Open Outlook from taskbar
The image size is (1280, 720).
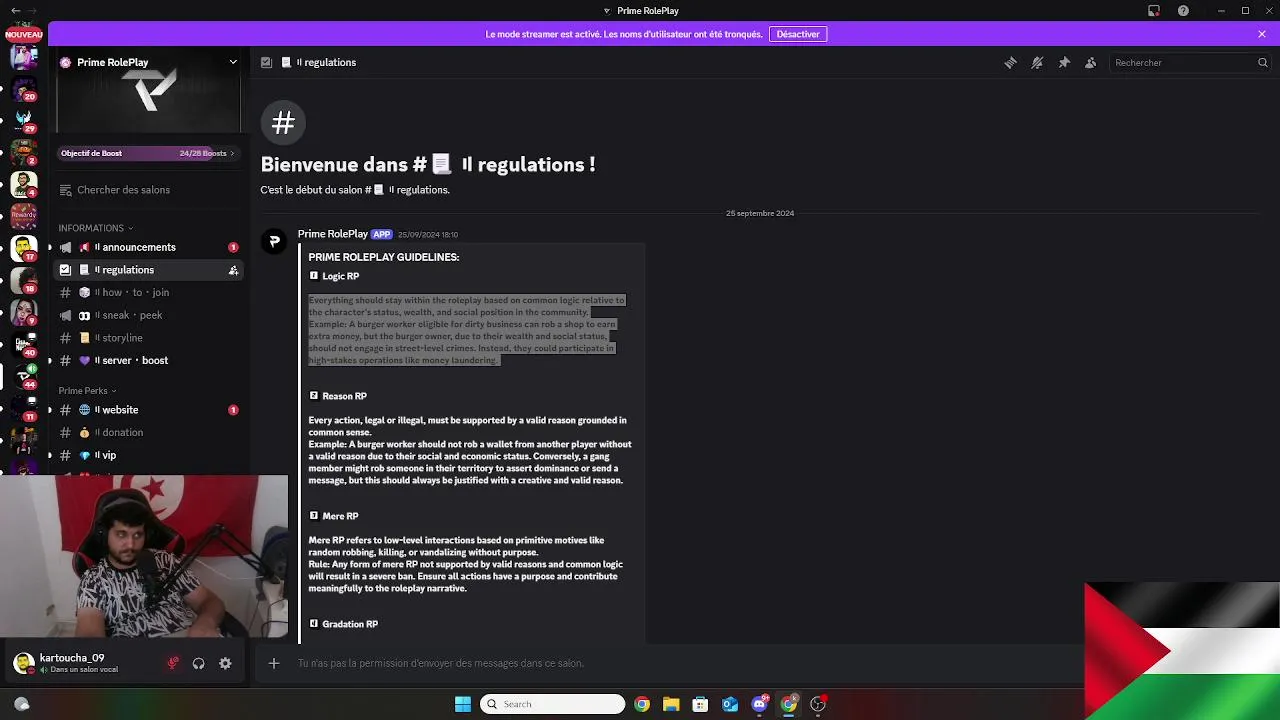tap(730, 704)
